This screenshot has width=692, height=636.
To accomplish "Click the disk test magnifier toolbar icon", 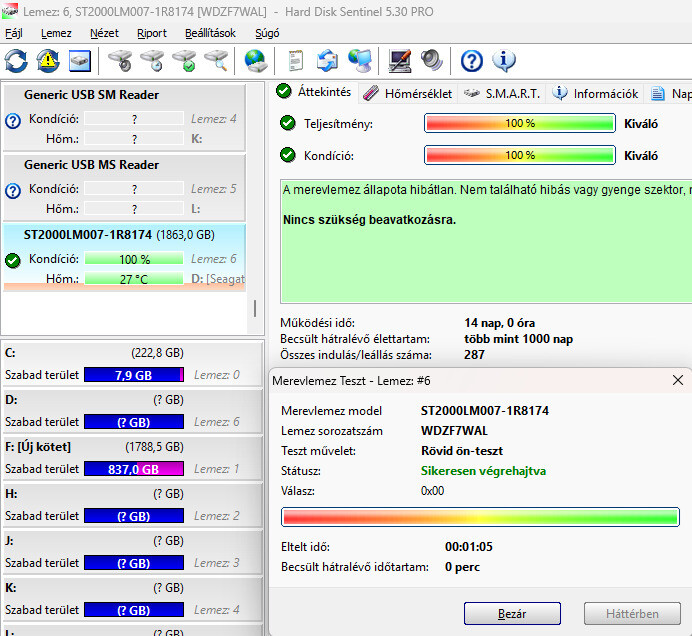I will coord(215,61).
